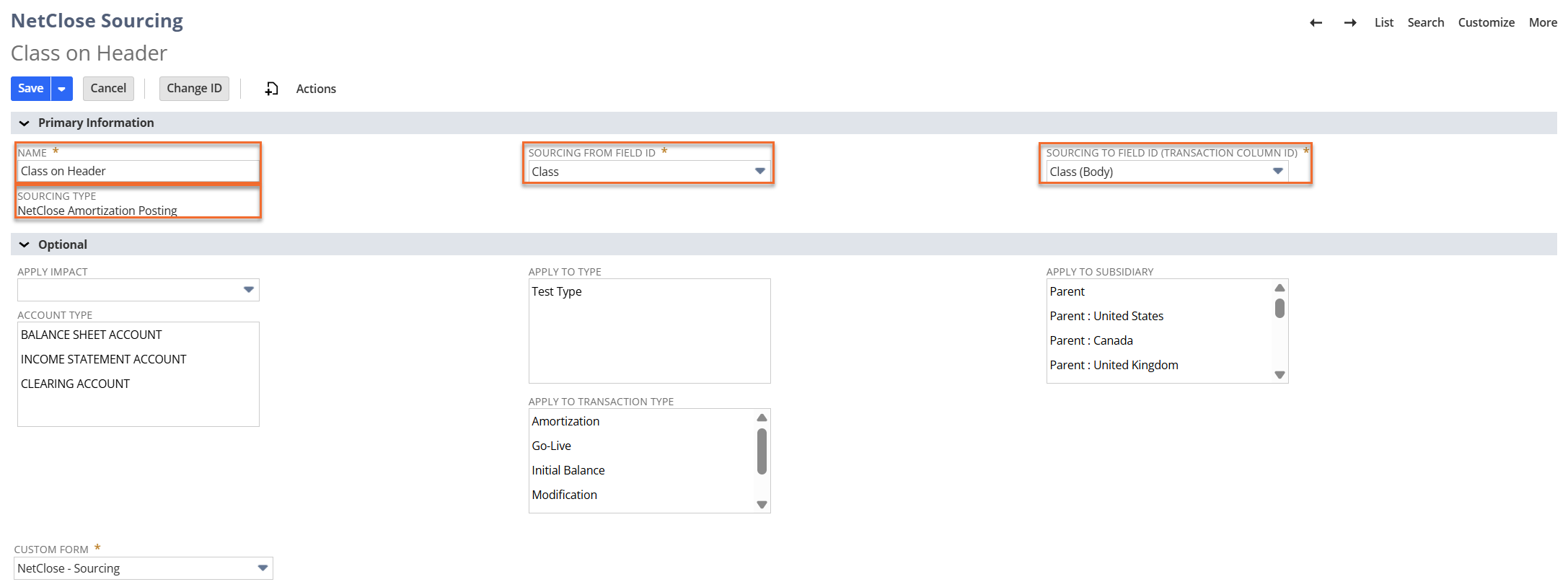Collapse the Primary Information section

25,123
